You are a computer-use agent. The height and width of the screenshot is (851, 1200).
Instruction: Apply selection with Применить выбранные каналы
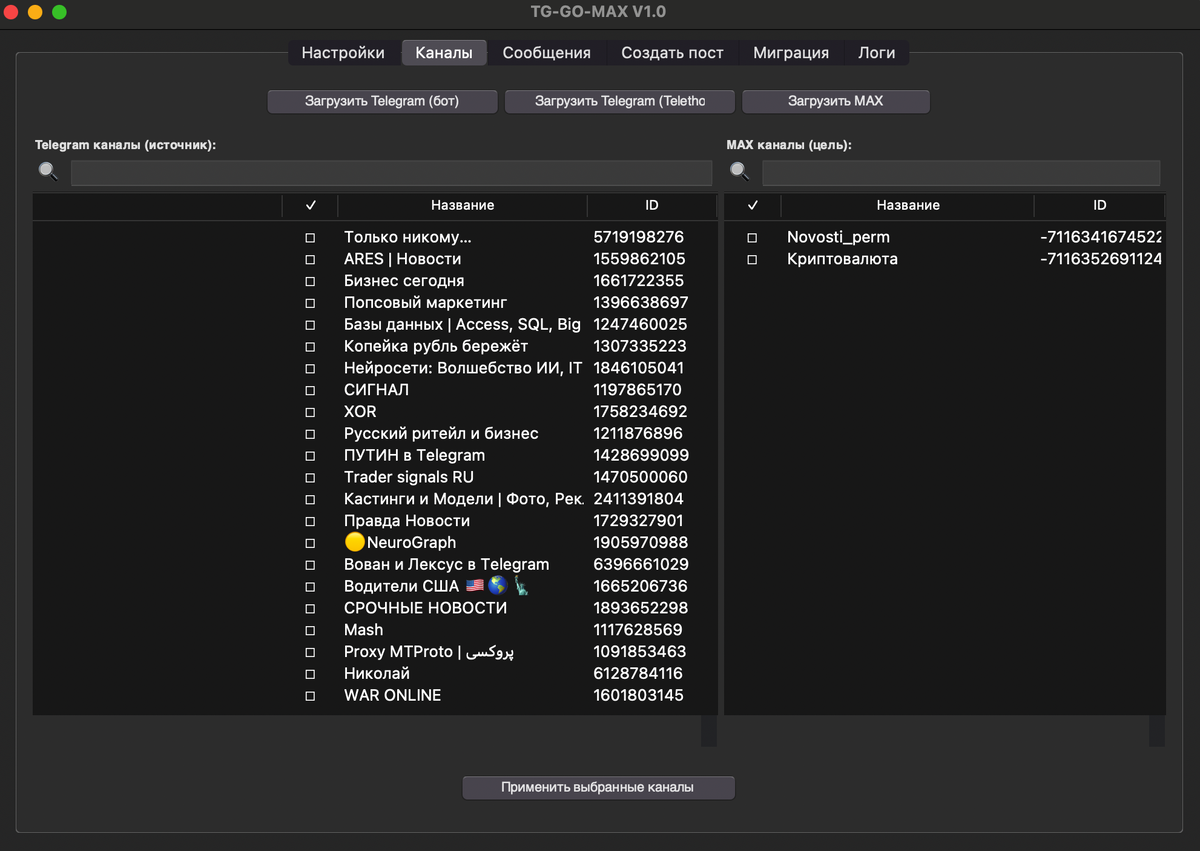tap(598, 788)
